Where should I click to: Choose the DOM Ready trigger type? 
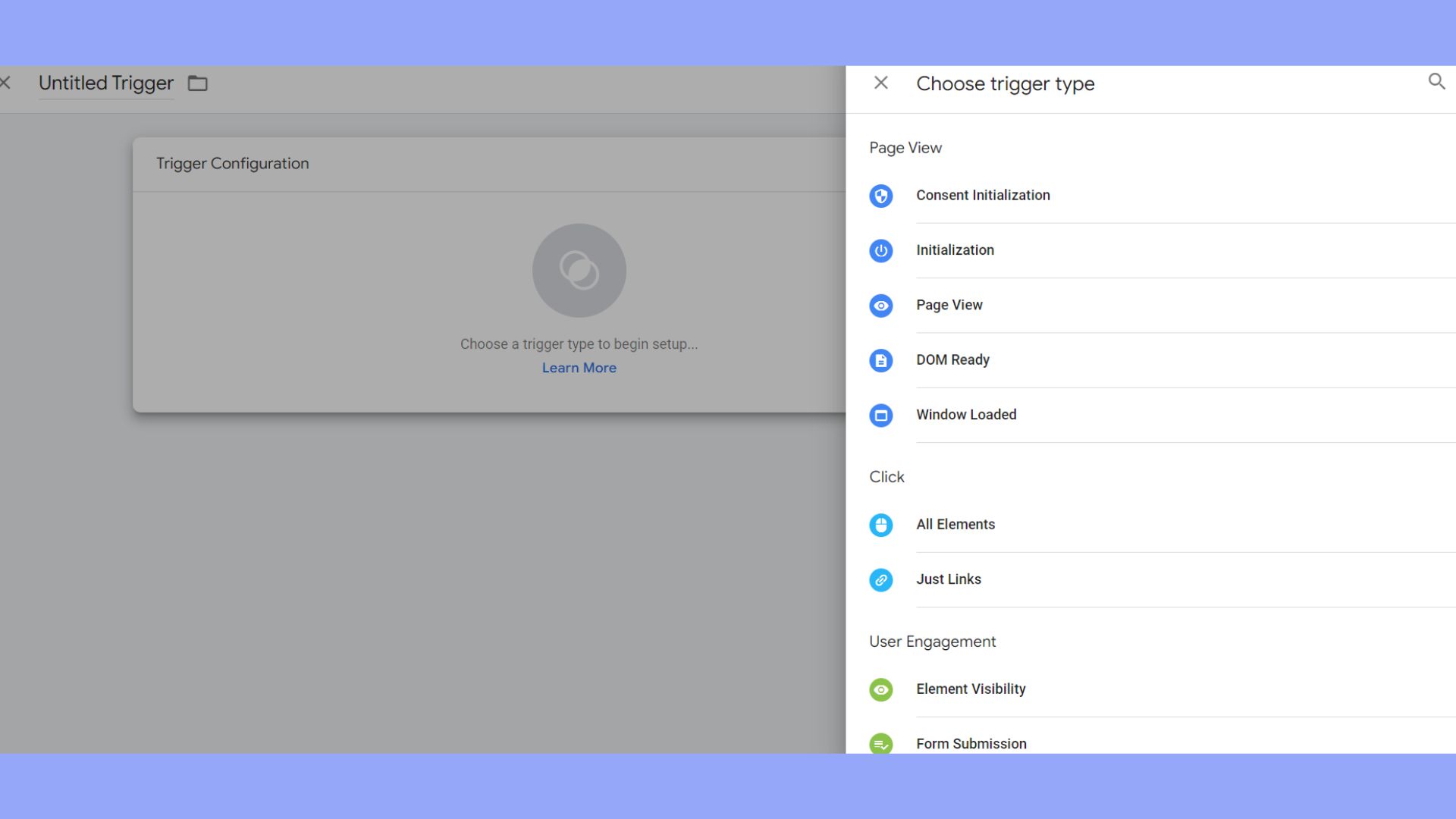click(952, 360)
